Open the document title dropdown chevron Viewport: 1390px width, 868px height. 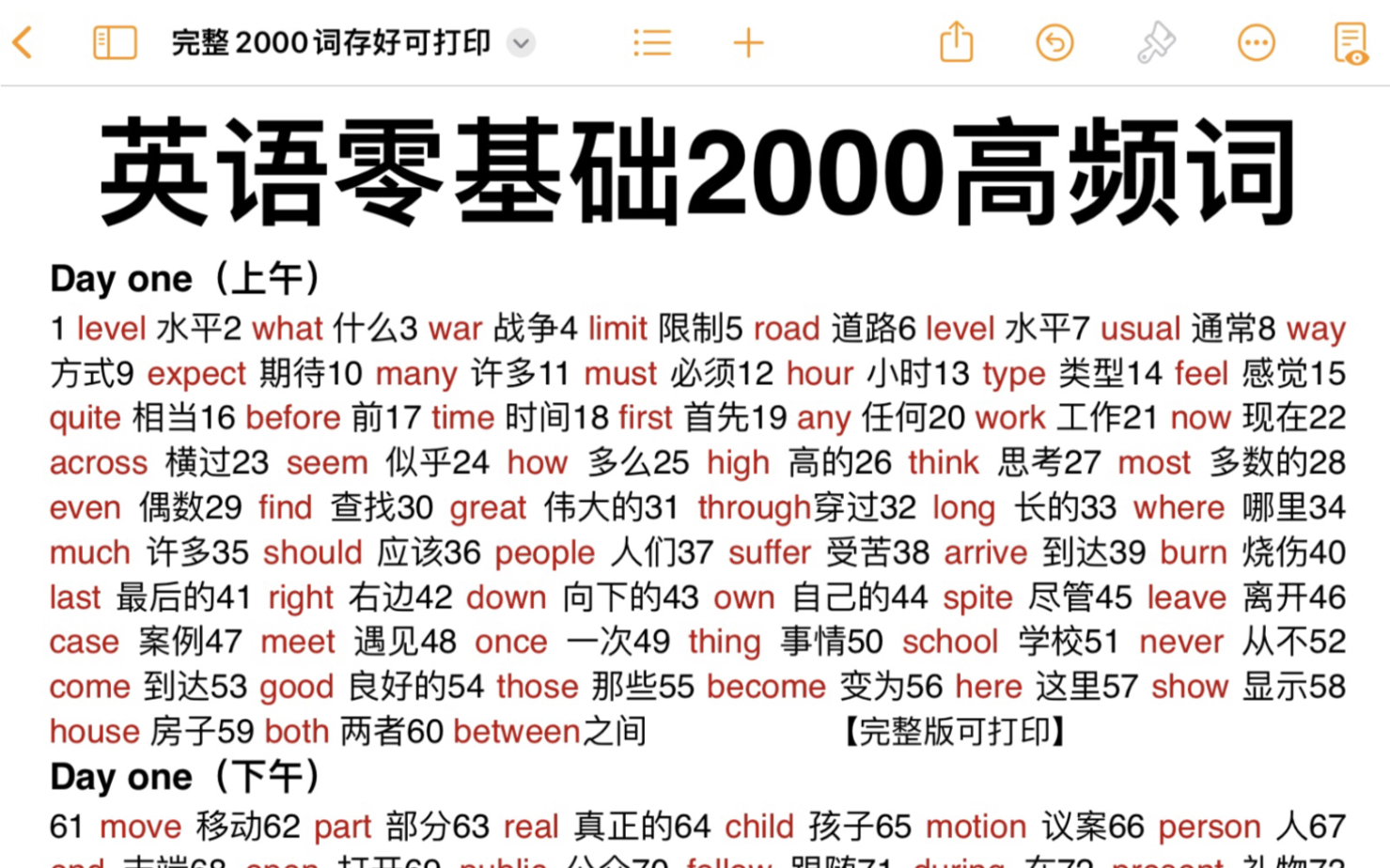(x=521, y=42)
